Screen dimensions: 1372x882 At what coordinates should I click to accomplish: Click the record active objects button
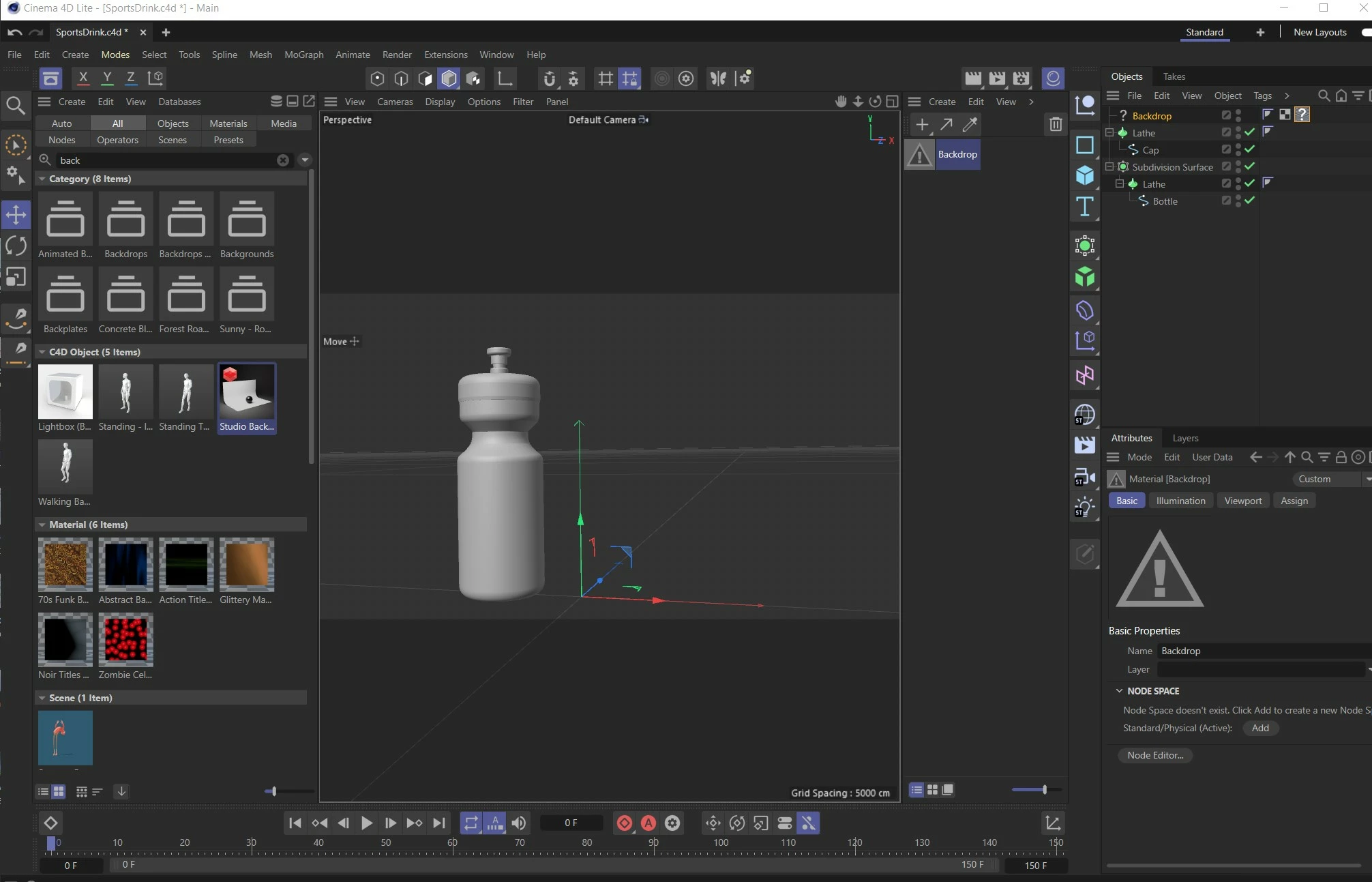point(624,823)
